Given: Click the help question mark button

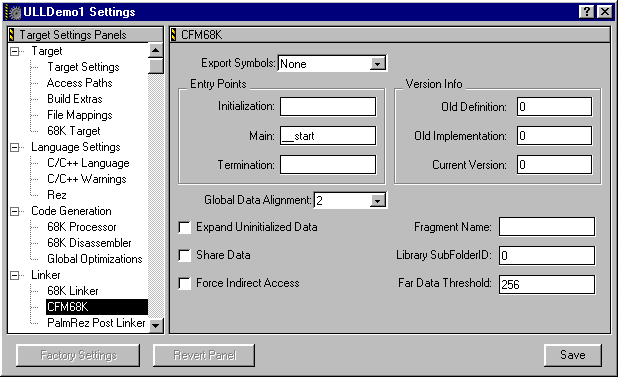Looking at the screenshot, I should [587, 12].
